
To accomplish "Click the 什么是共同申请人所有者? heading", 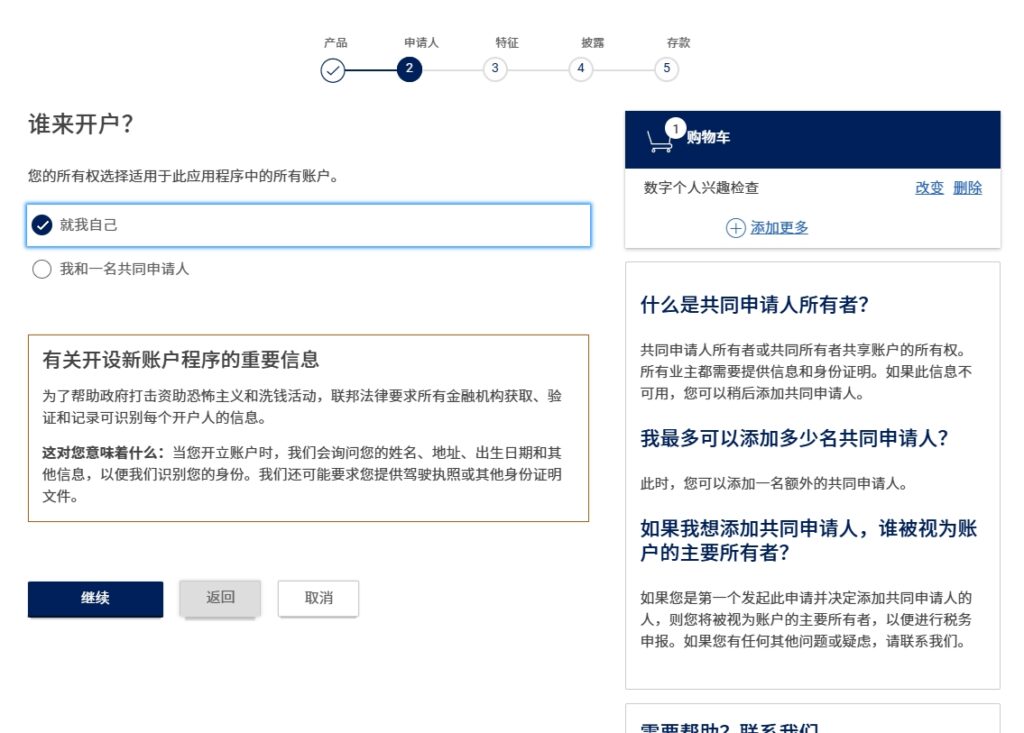I will (x=754, y=305).
